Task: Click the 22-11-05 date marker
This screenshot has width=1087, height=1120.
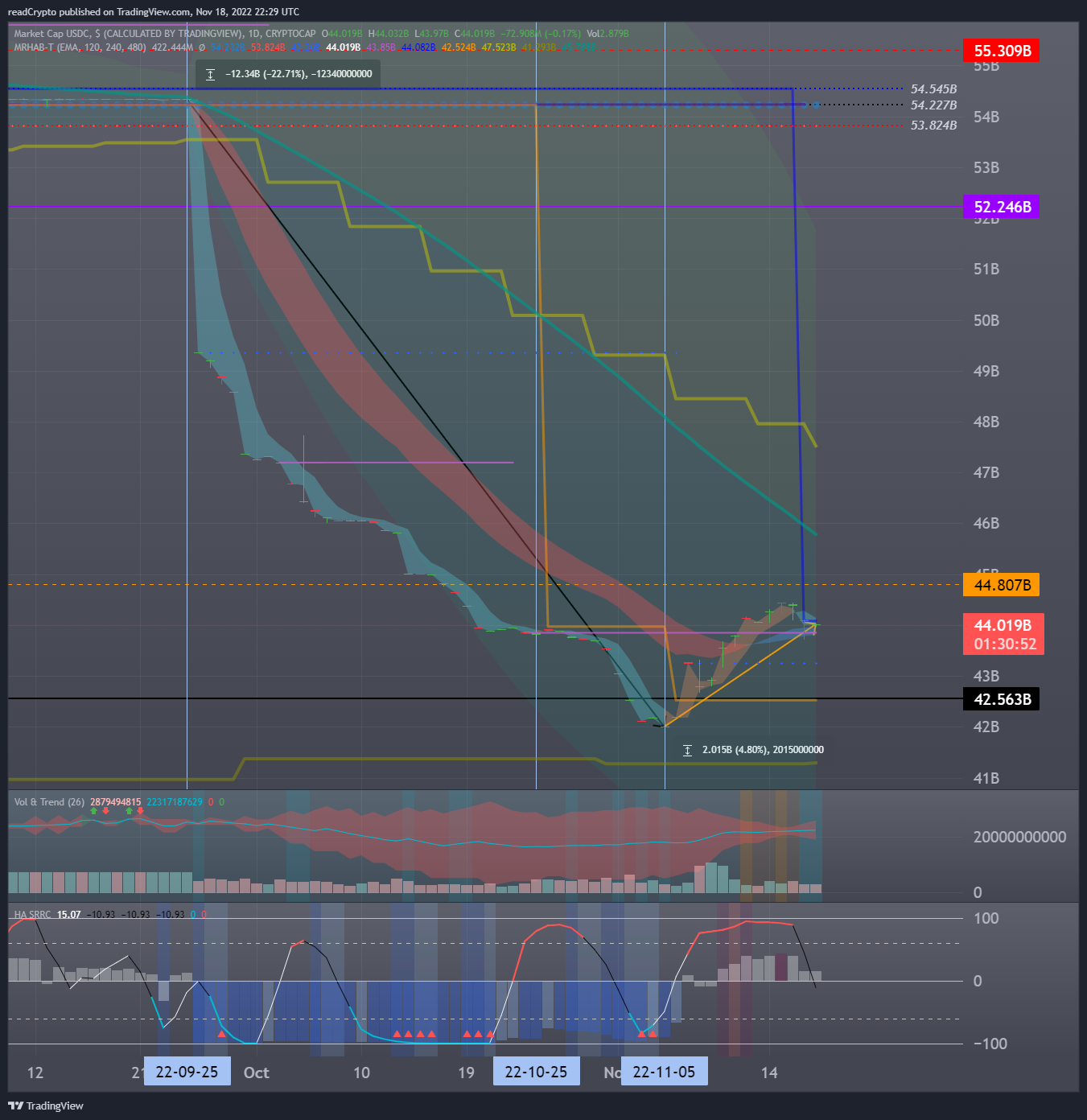Action: [665, 1072]
